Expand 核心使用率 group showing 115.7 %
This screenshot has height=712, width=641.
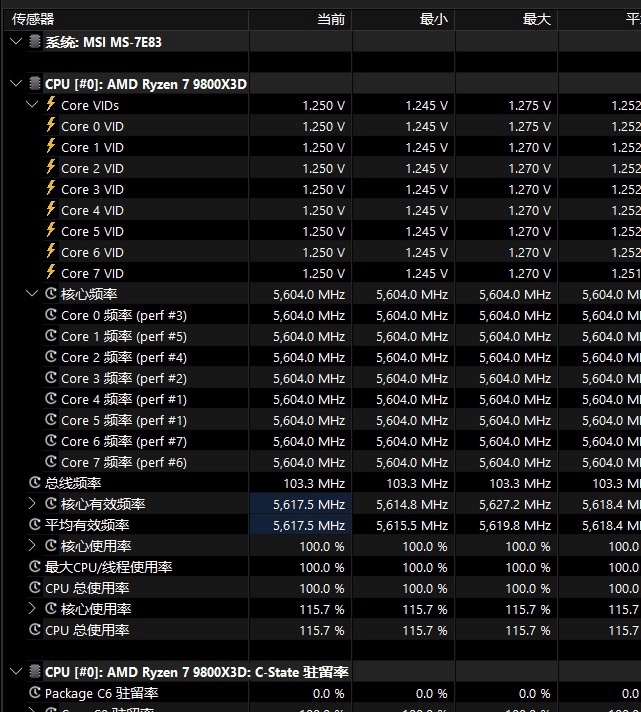[x=32, y=608]
